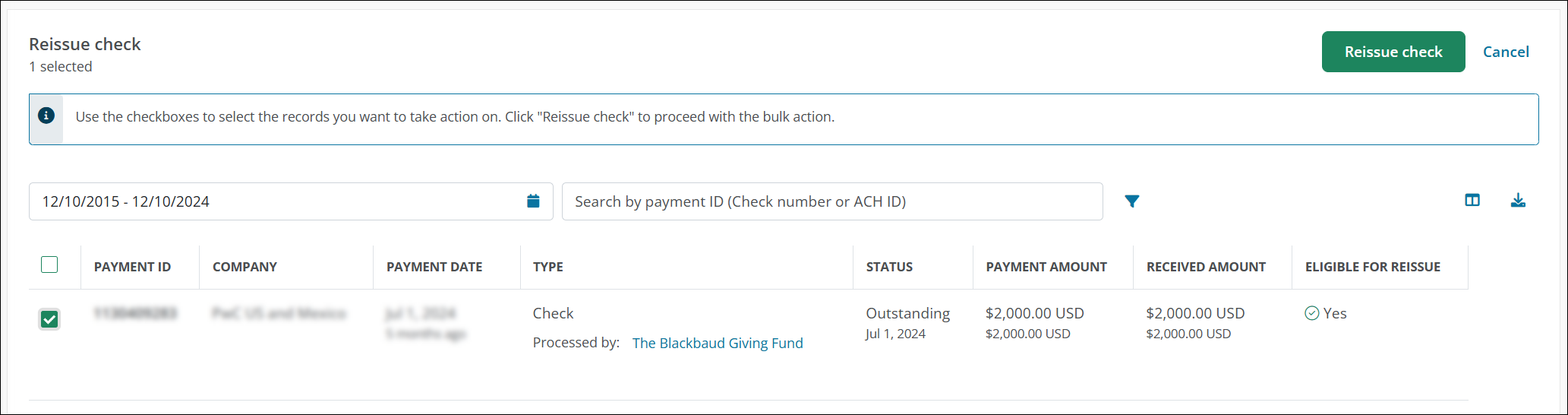Sort by Company column header
1568x415 pixels.
[x=245, y=267]
